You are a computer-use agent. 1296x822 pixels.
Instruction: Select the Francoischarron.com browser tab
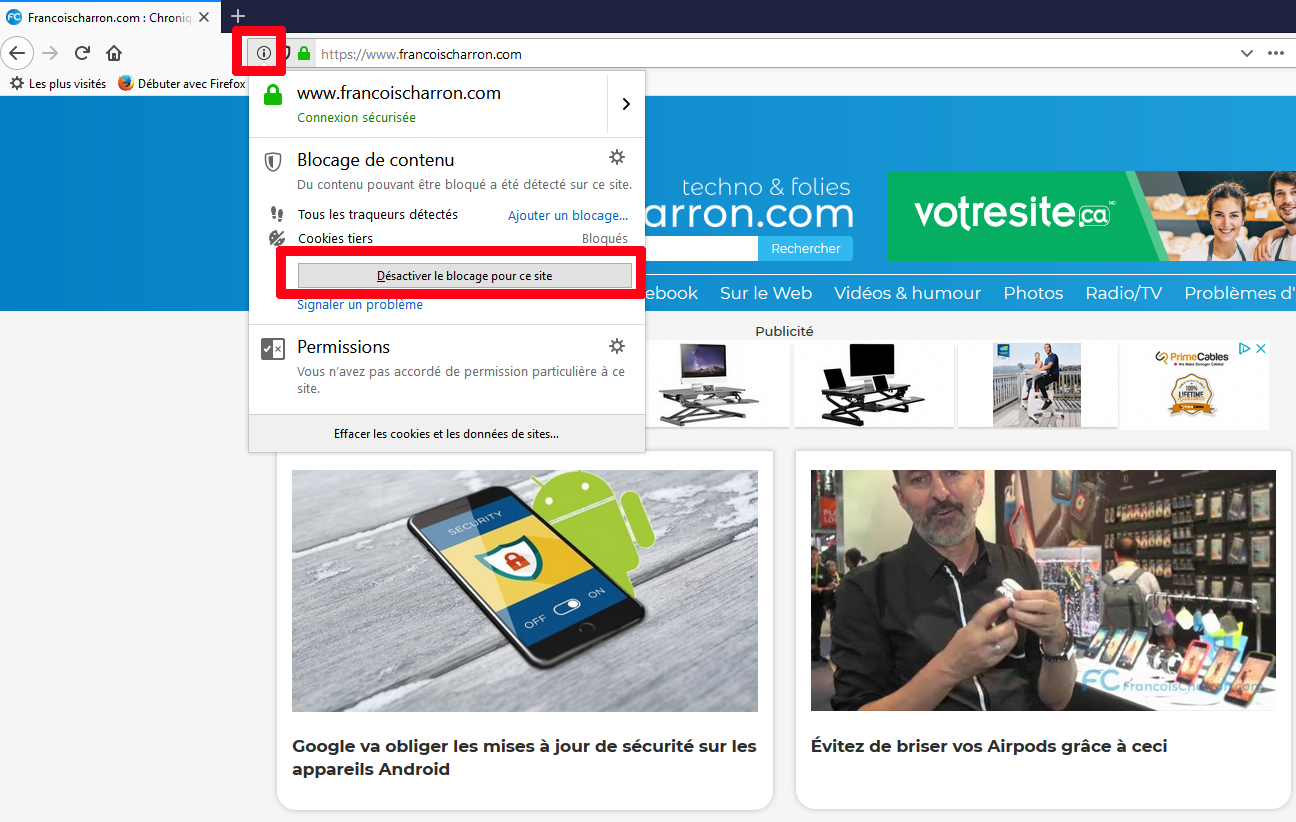[110, 17]
